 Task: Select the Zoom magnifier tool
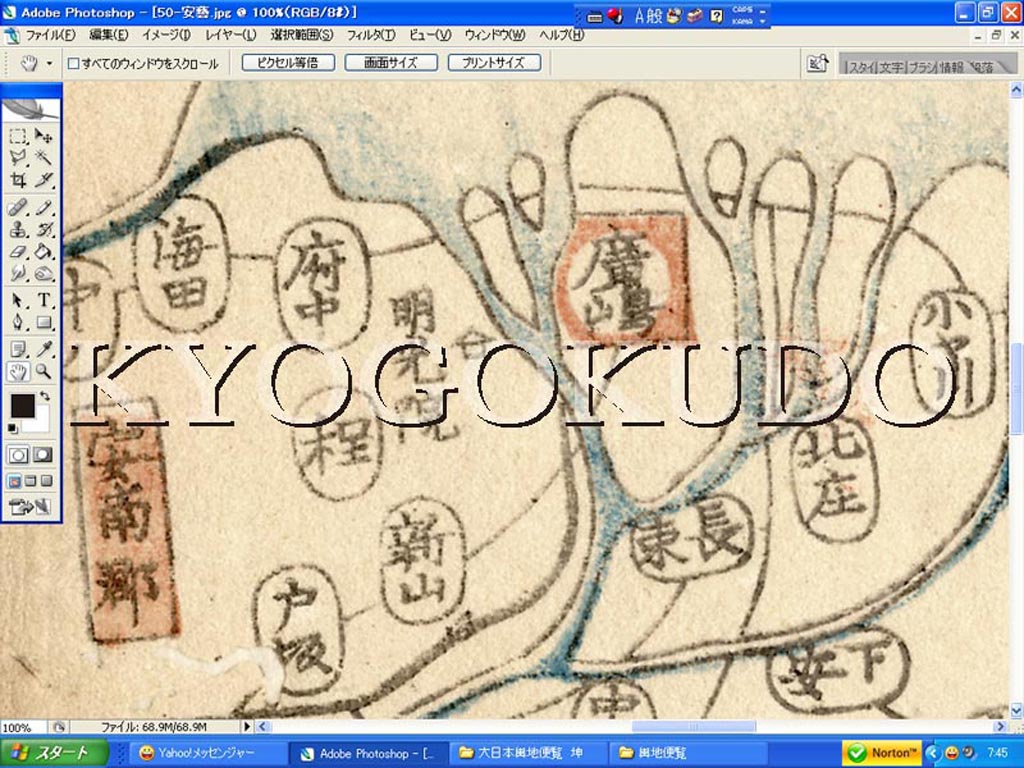click(43, 372)
